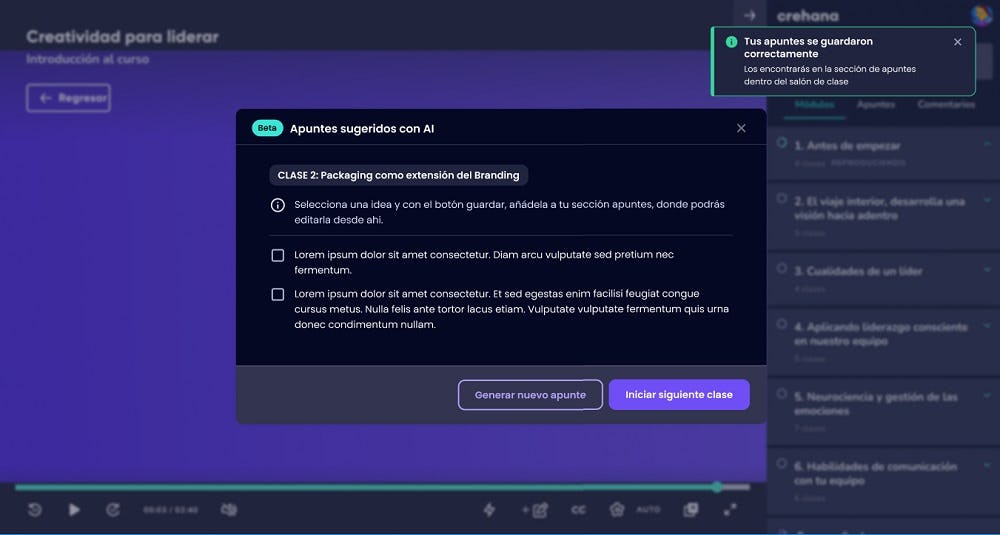Image resolution: width=1000 pixels, height=535 pixels.
Task: Click the green info icon in the notification
Action: (732, 41)
